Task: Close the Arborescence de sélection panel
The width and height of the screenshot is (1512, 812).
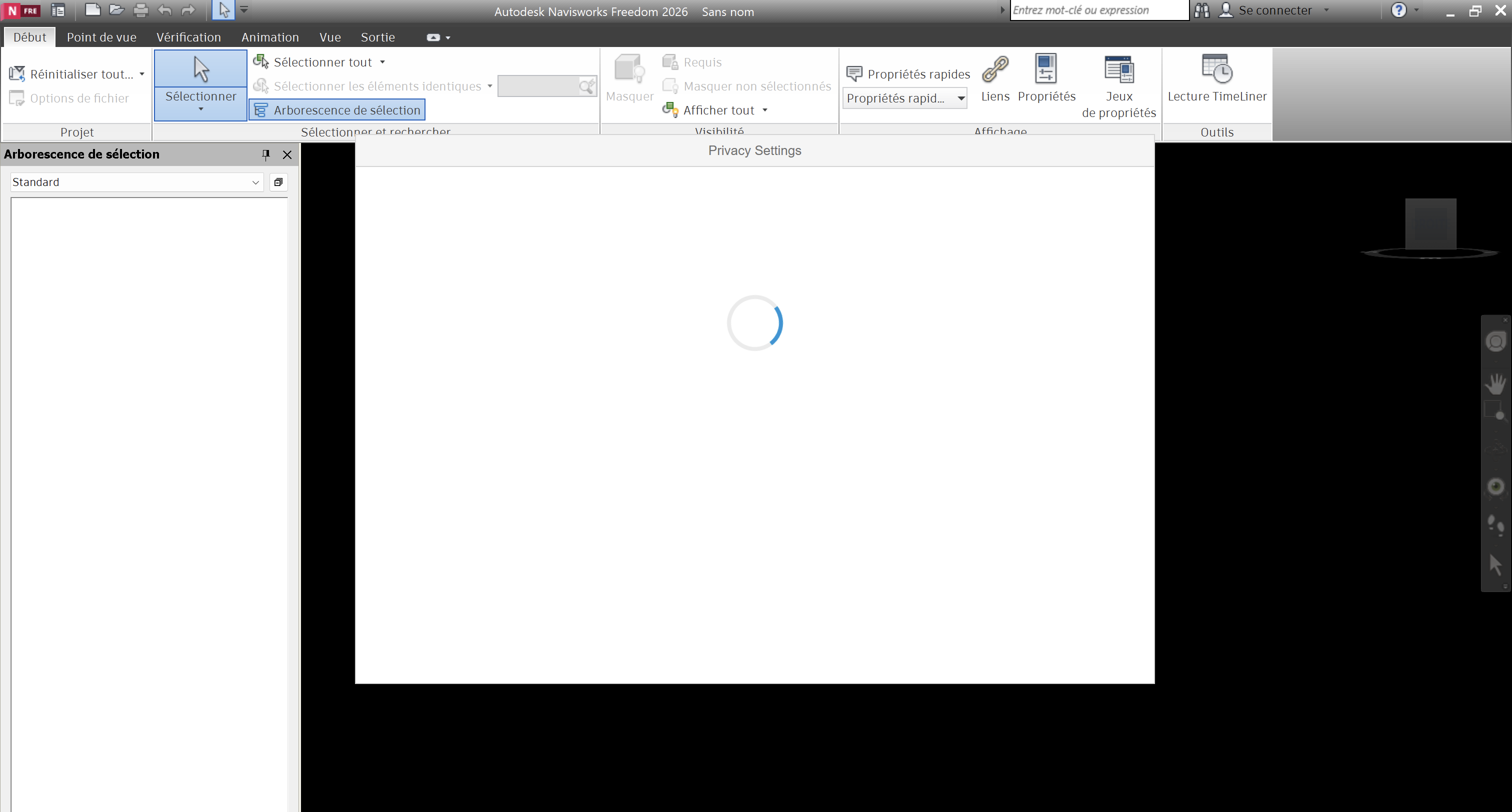Action: tap(287, 154)
